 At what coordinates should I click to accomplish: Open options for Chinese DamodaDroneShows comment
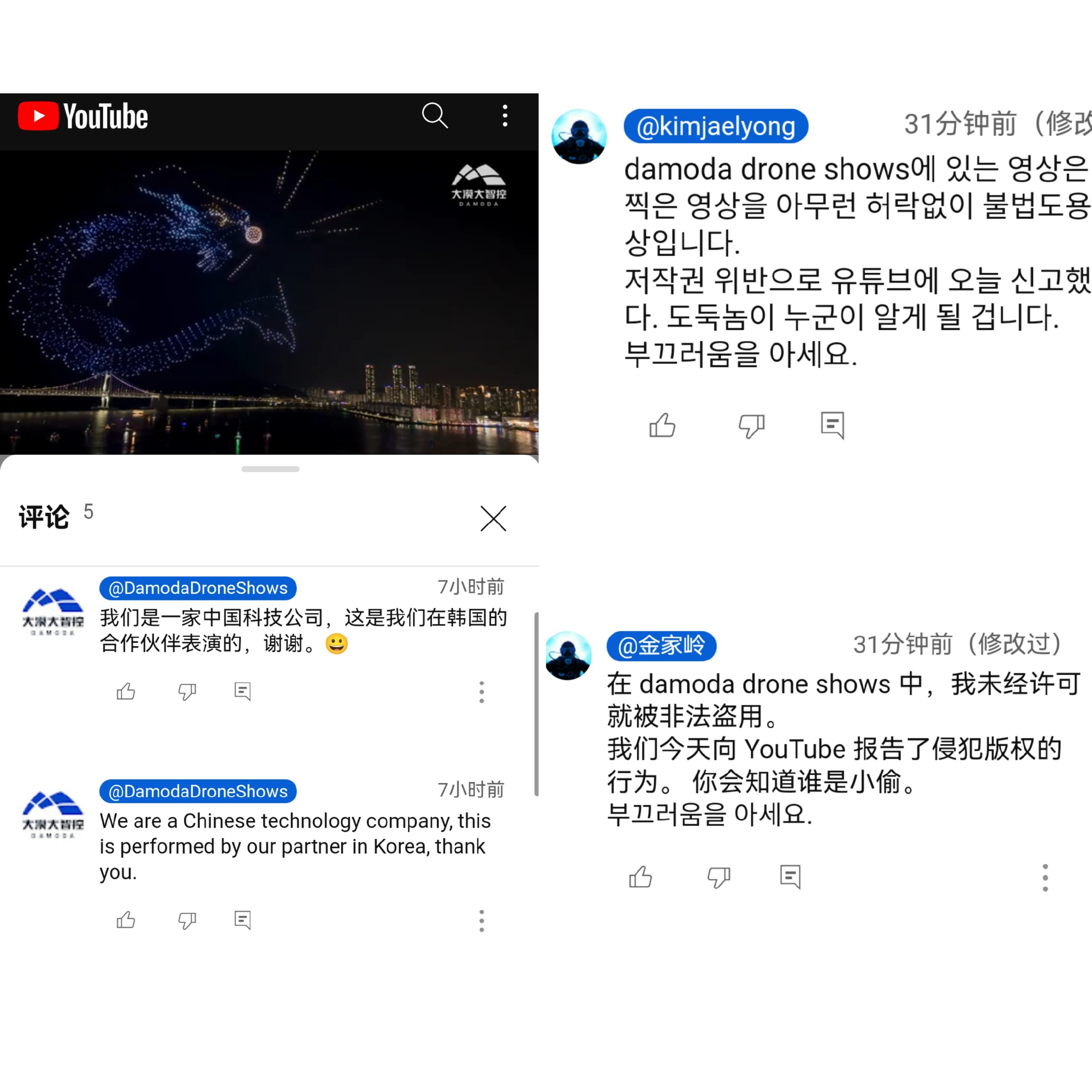pos(482,692)
